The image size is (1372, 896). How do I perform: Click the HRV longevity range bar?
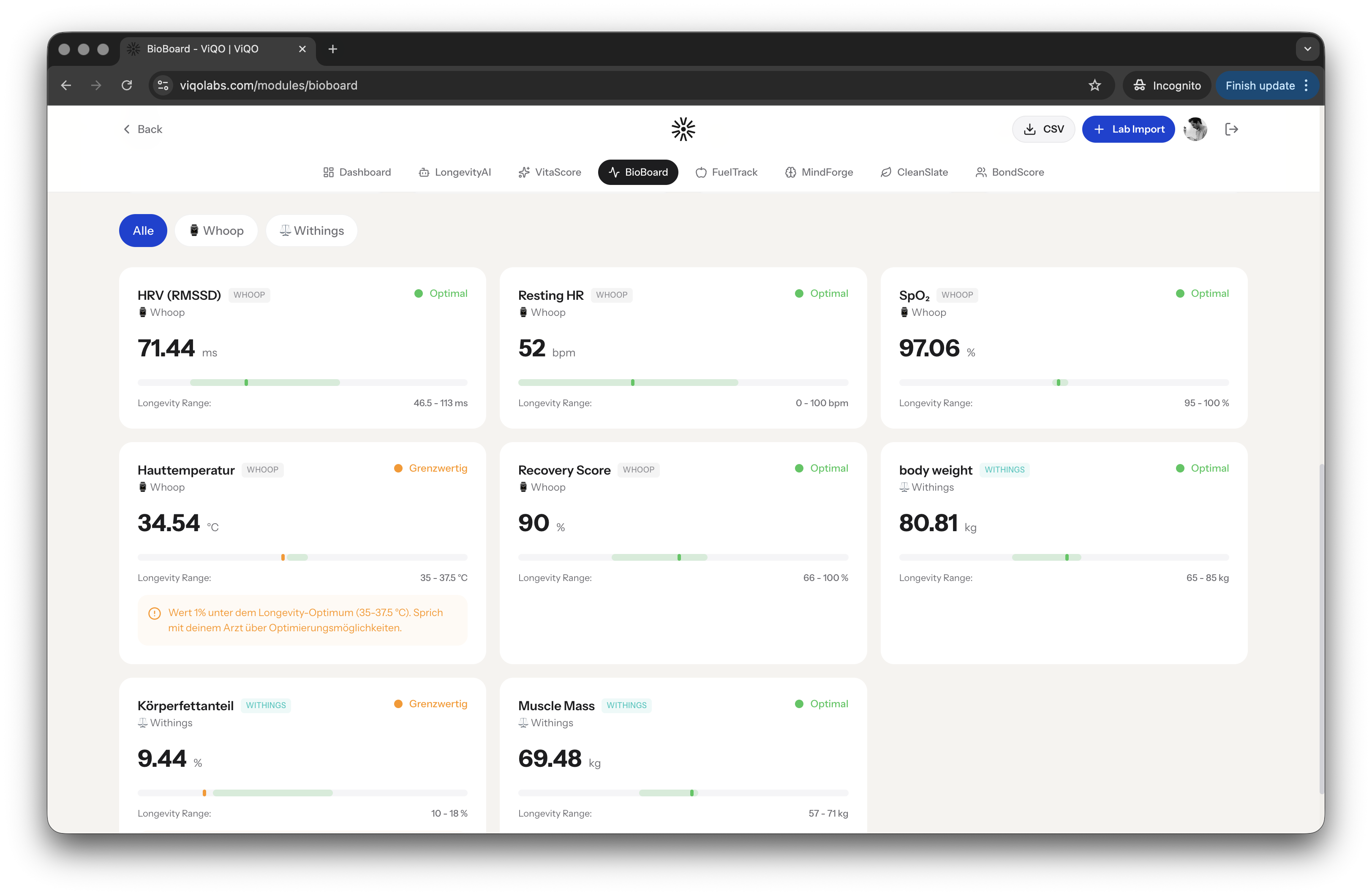(302, 382)
